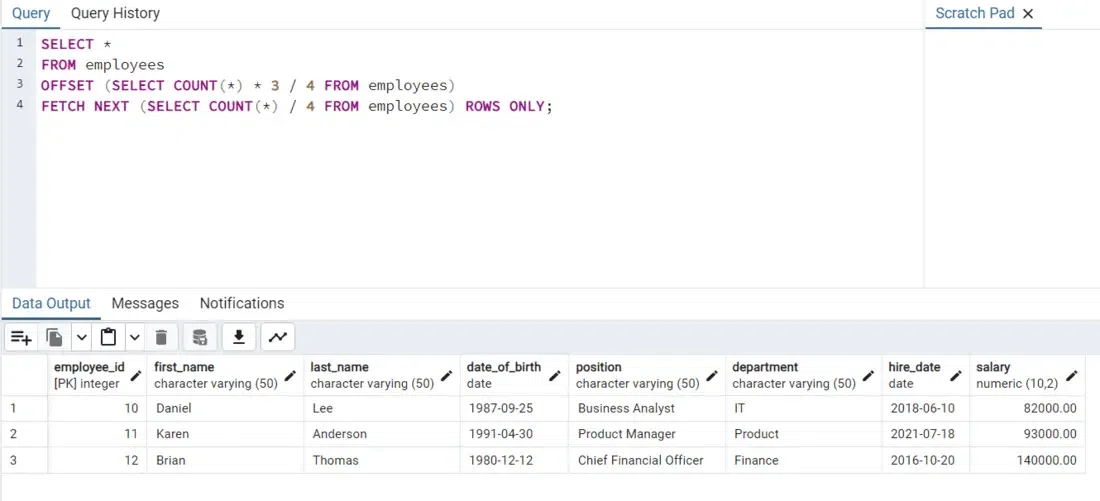Click the Save data changes icon

200,338
